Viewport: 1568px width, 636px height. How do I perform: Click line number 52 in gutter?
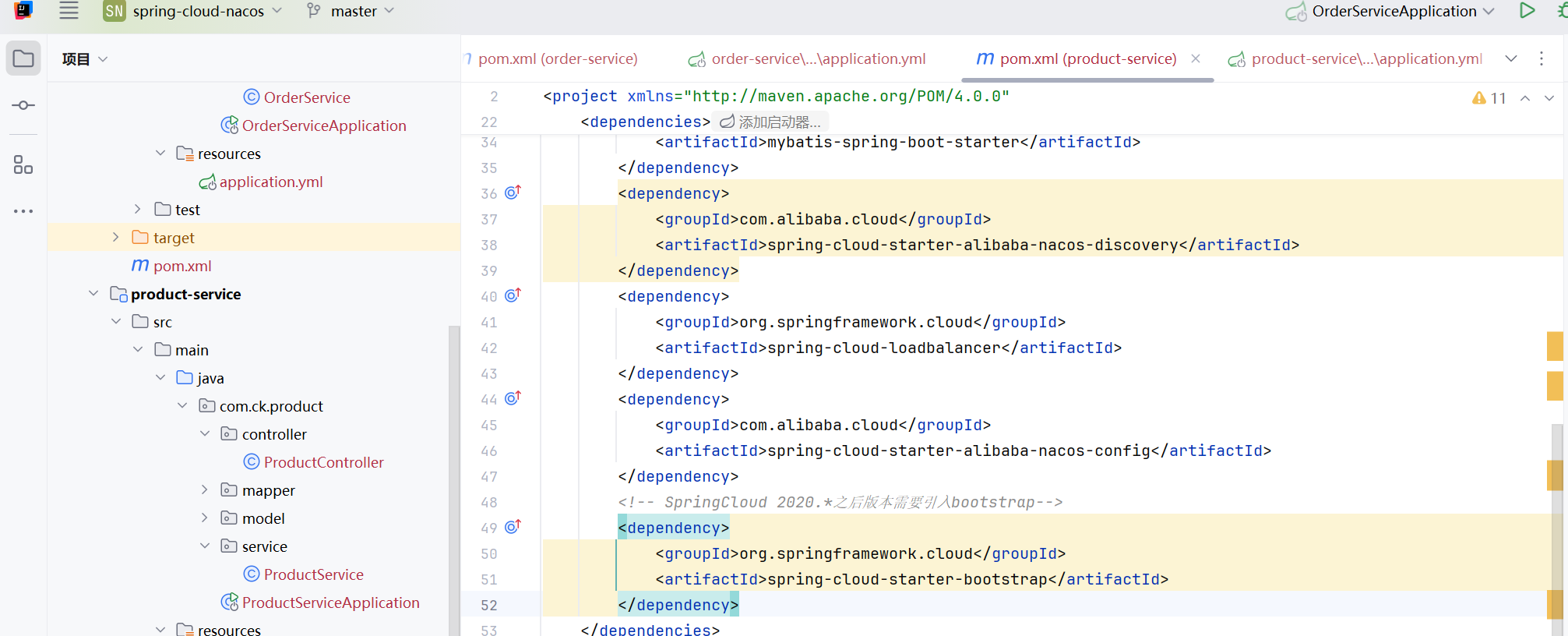click(488, 605)
